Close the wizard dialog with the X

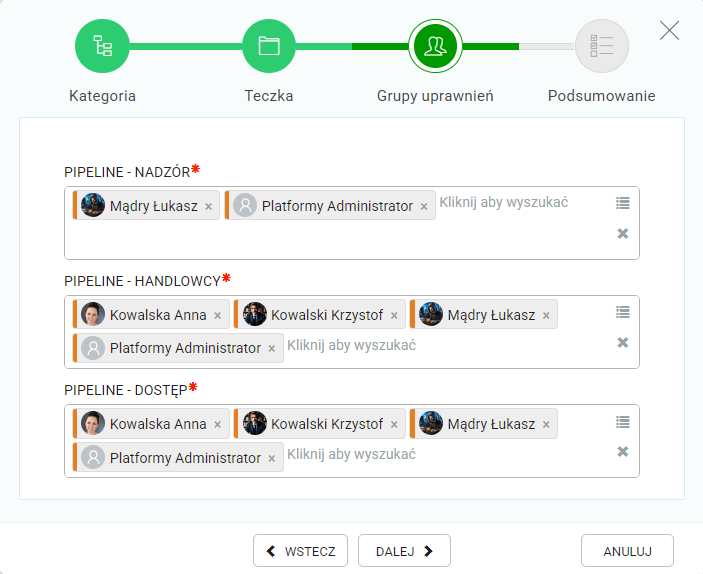click(669, 30)
